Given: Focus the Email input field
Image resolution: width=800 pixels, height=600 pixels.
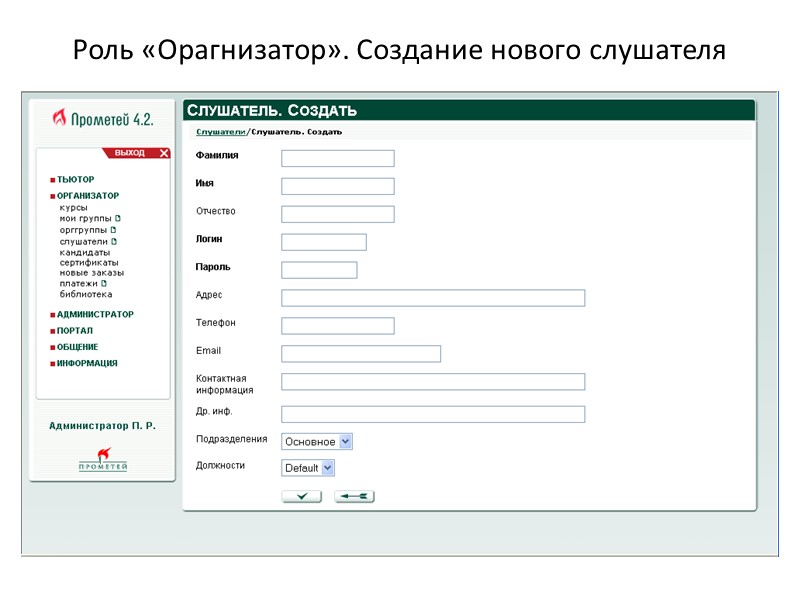Looking at the screenshot, I should coord(361,354).
